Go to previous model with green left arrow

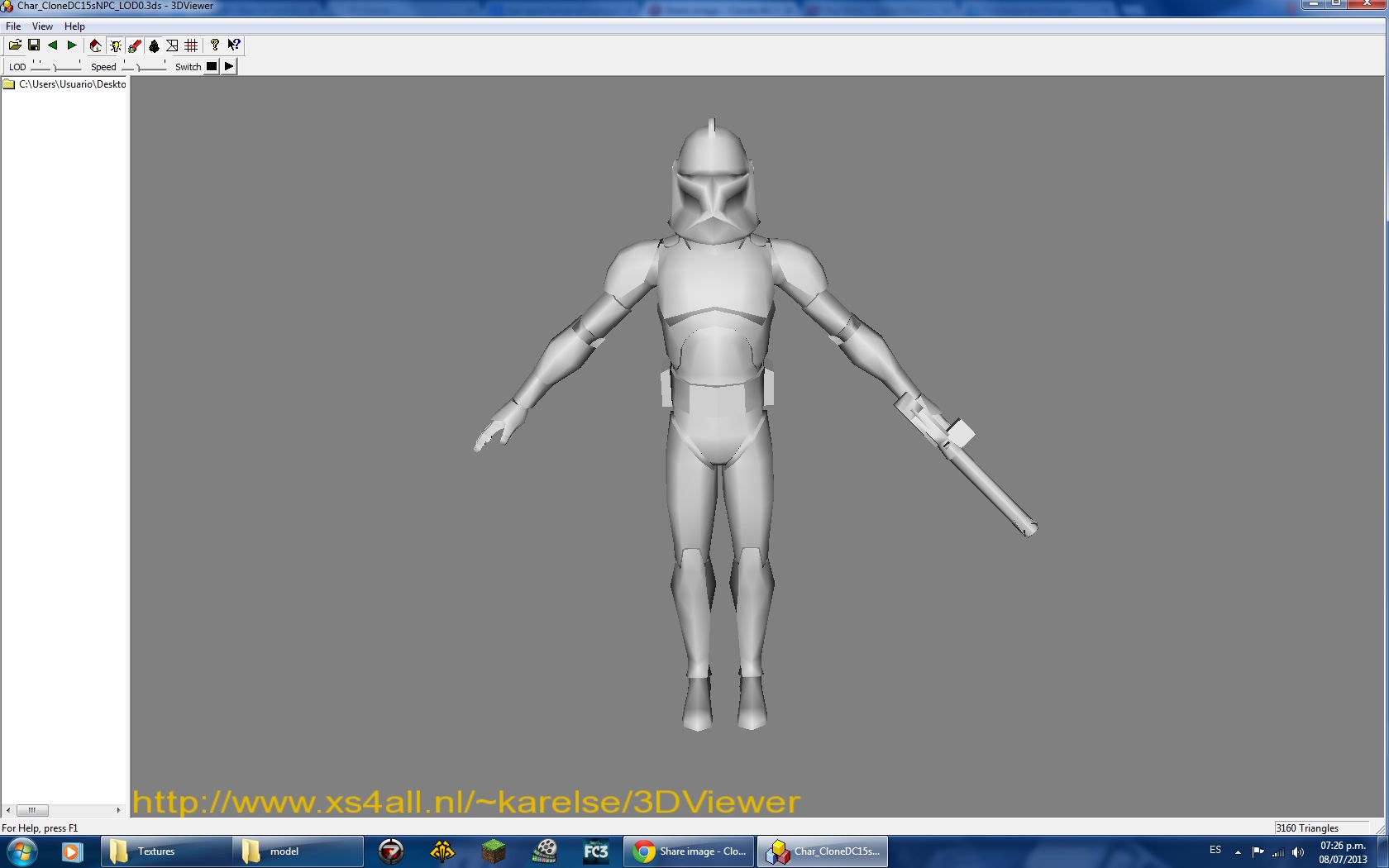point(53,45)
